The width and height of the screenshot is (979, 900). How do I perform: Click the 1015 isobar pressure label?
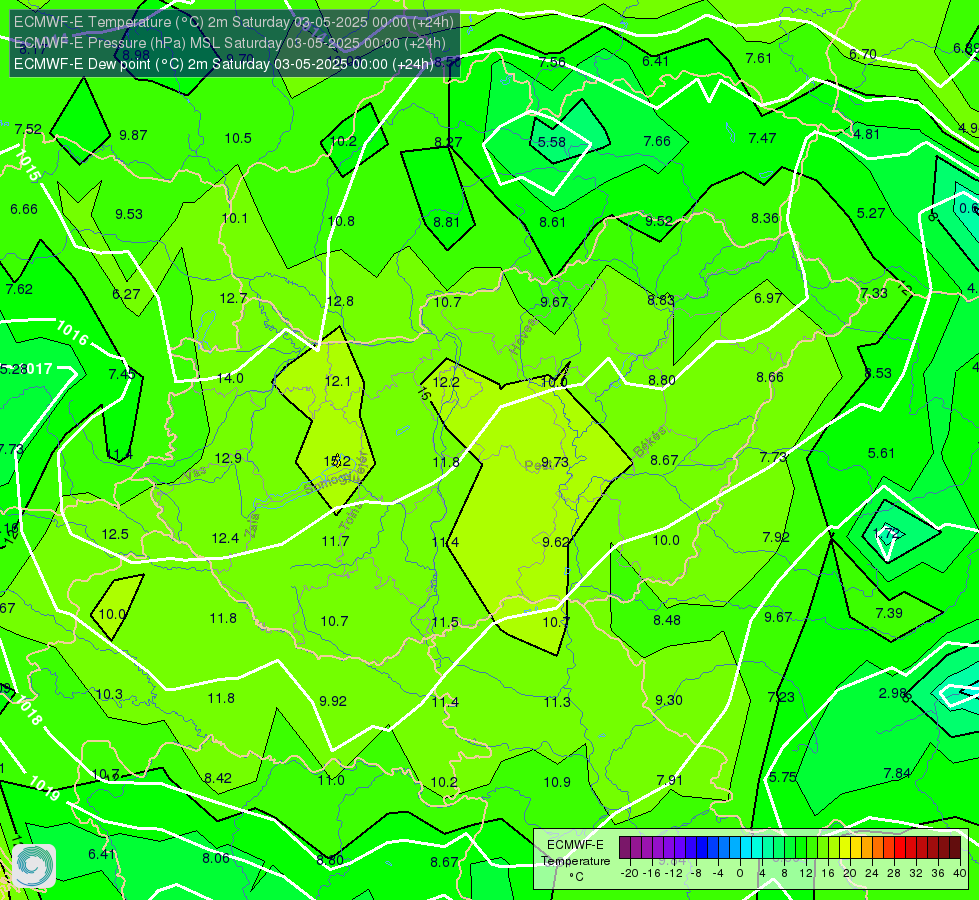click(27, 165)
